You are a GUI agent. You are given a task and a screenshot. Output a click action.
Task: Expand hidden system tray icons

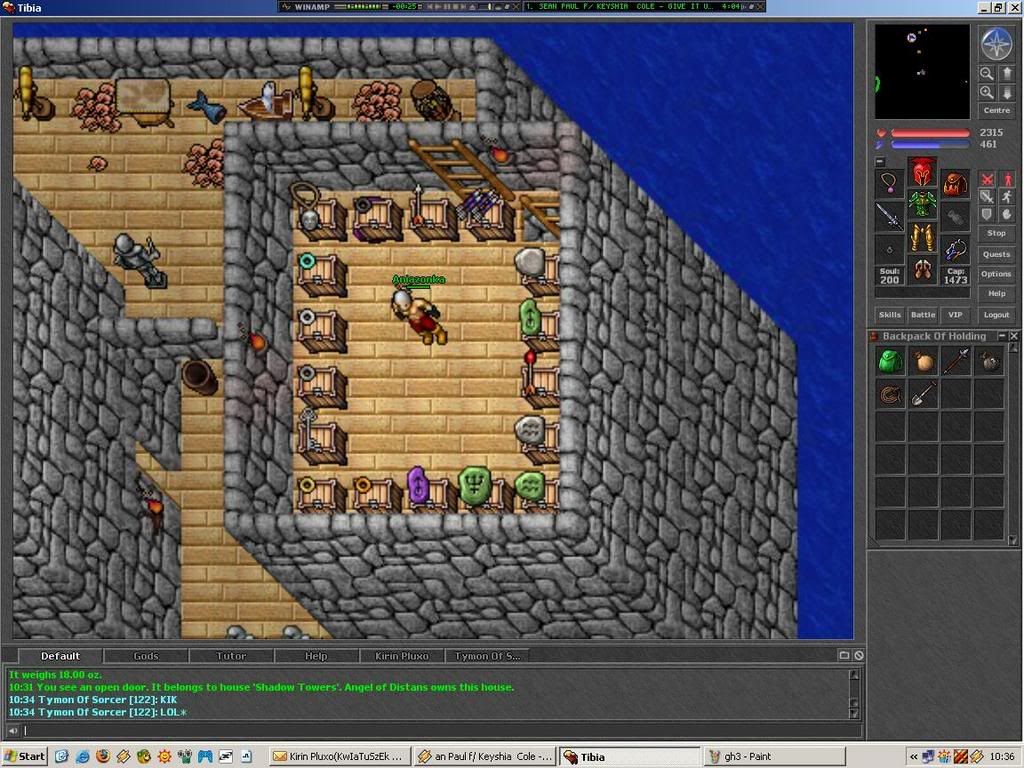(x=914, y=757)
